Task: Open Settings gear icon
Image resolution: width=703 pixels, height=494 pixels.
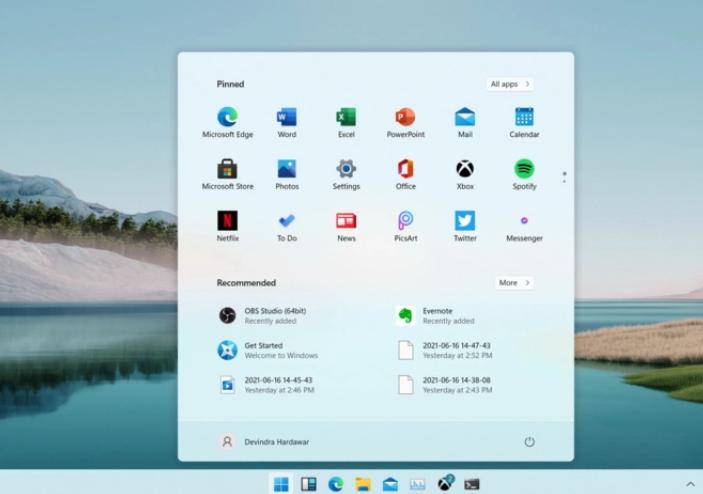Action: pos(346,174)
